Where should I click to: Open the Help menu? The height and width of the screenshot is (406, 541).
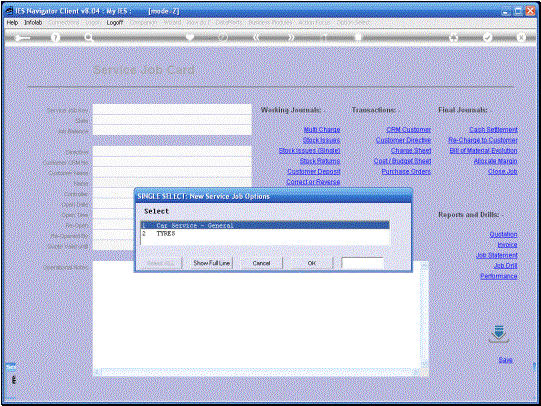12,22
